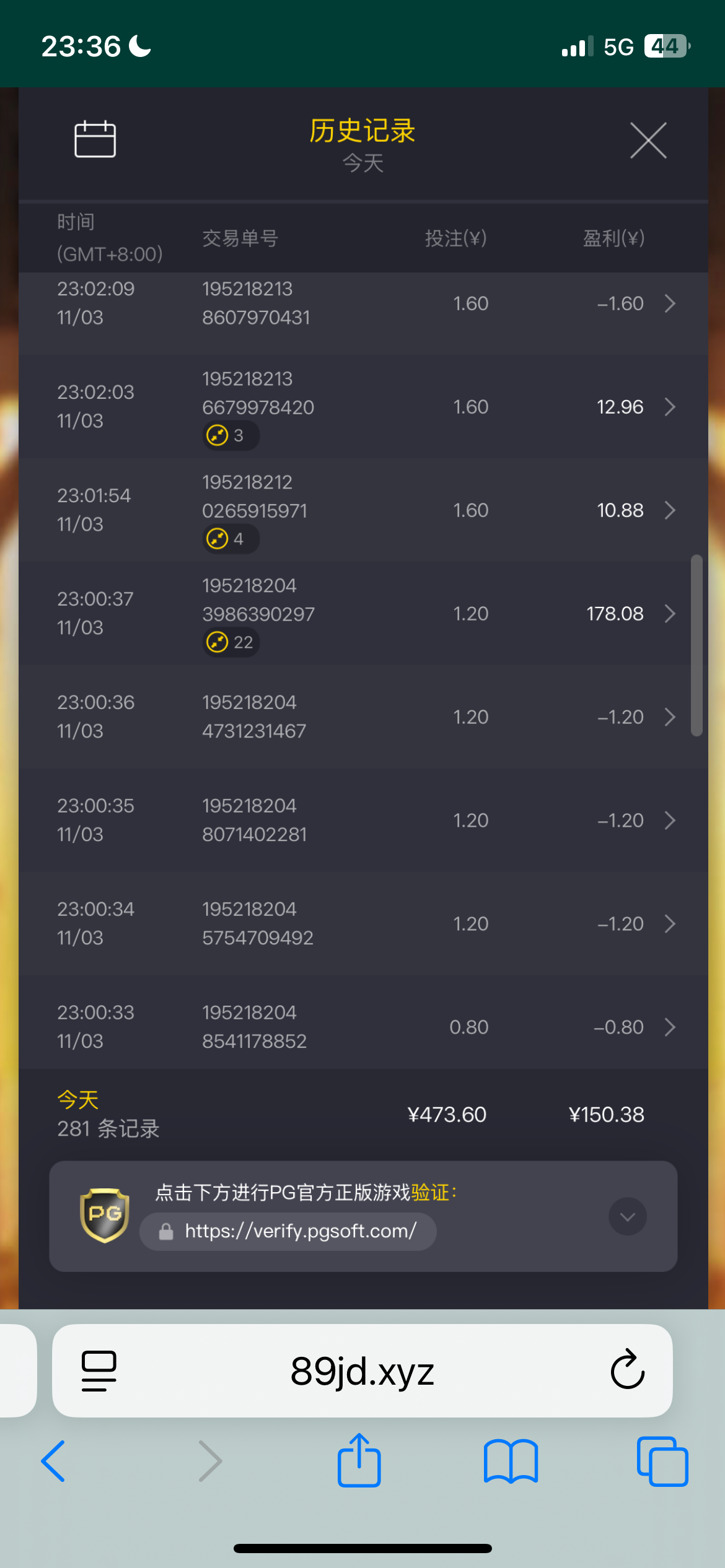Open the record with 12.96 profit
The image size is (725, 1568).
(x=670, y=407)
